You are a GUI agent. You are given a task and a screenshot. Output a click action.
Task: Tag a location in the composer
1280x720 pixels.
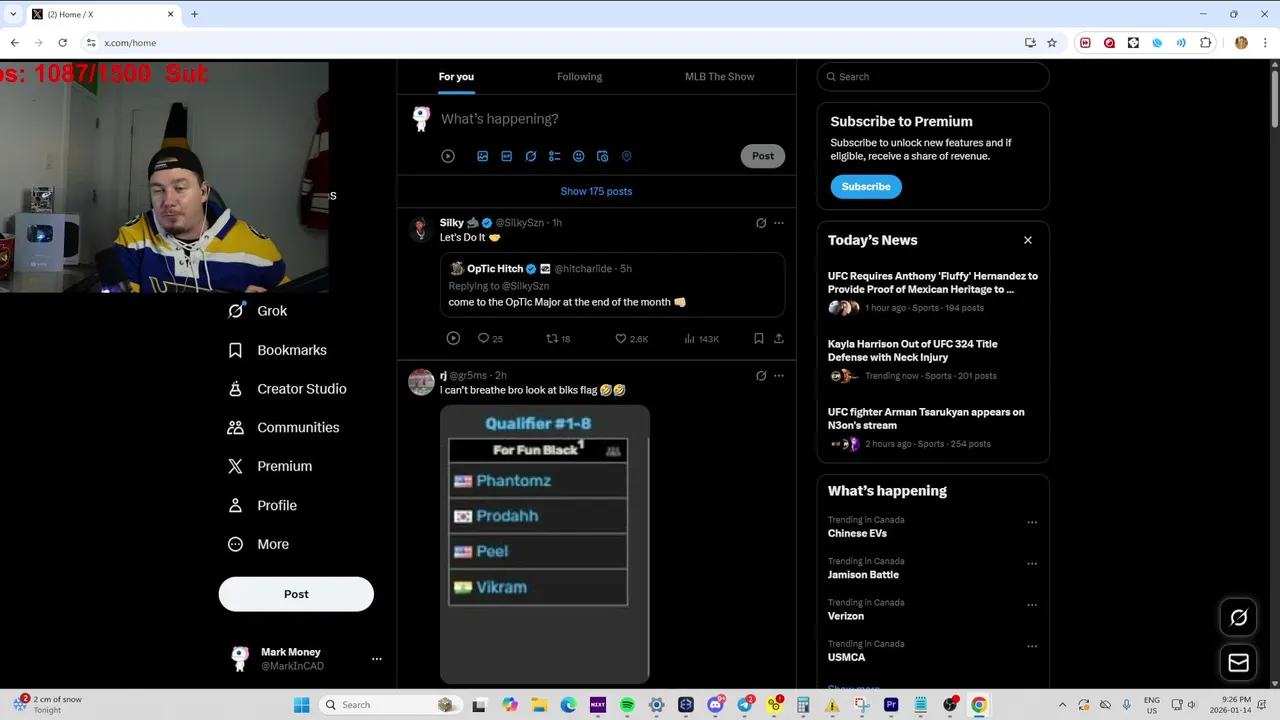point(626,156)
